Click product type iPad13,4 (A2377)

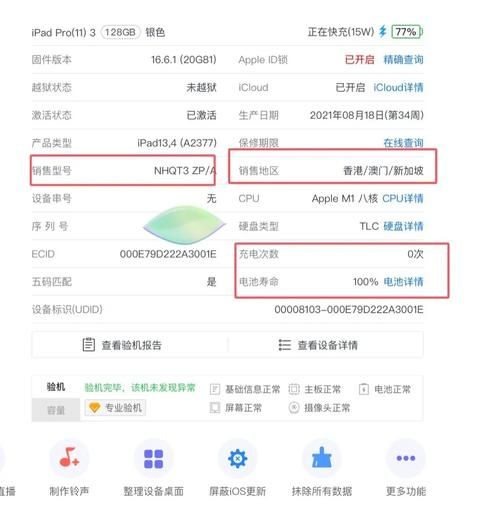(177, 143)
